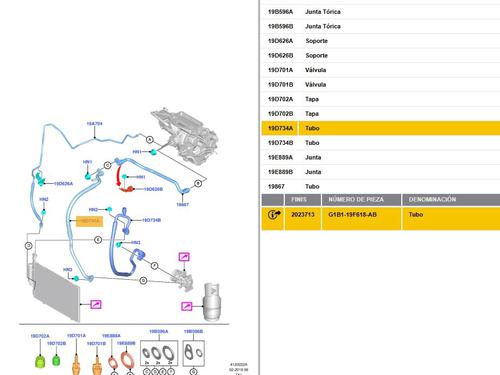Click the 19D626B label near the red bracket

(153, 189)
